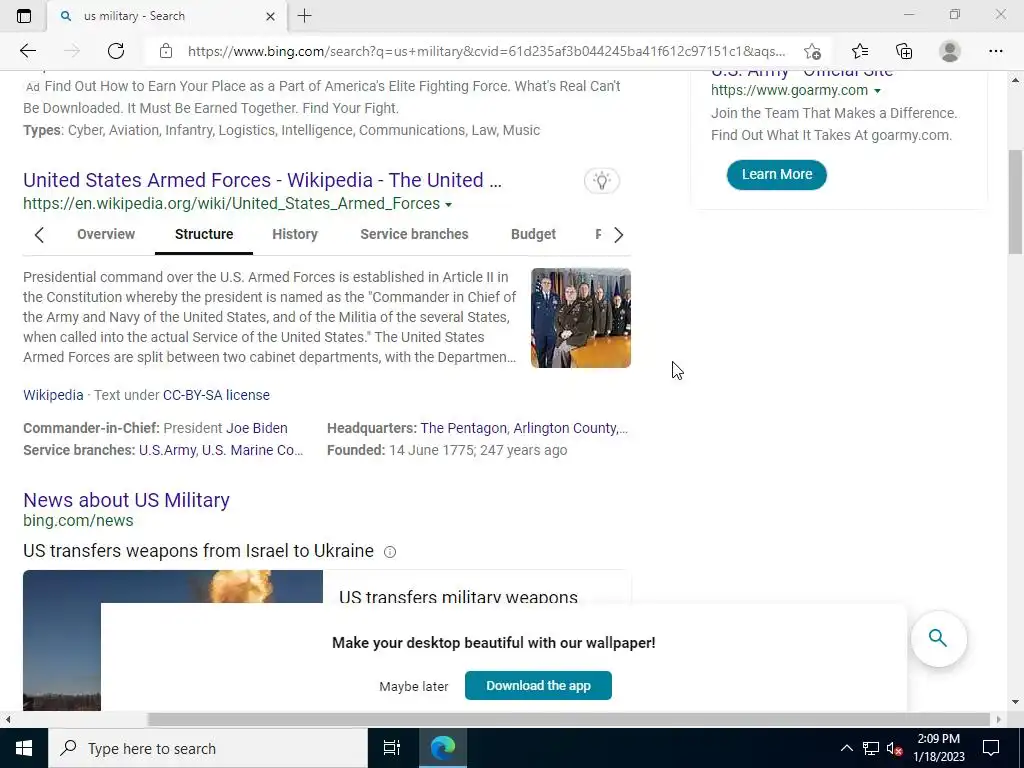This screenshot has width=1024, height=768.
Task: Open News about US Military heading
Action: pyautogui.click(x=126, y=500)
